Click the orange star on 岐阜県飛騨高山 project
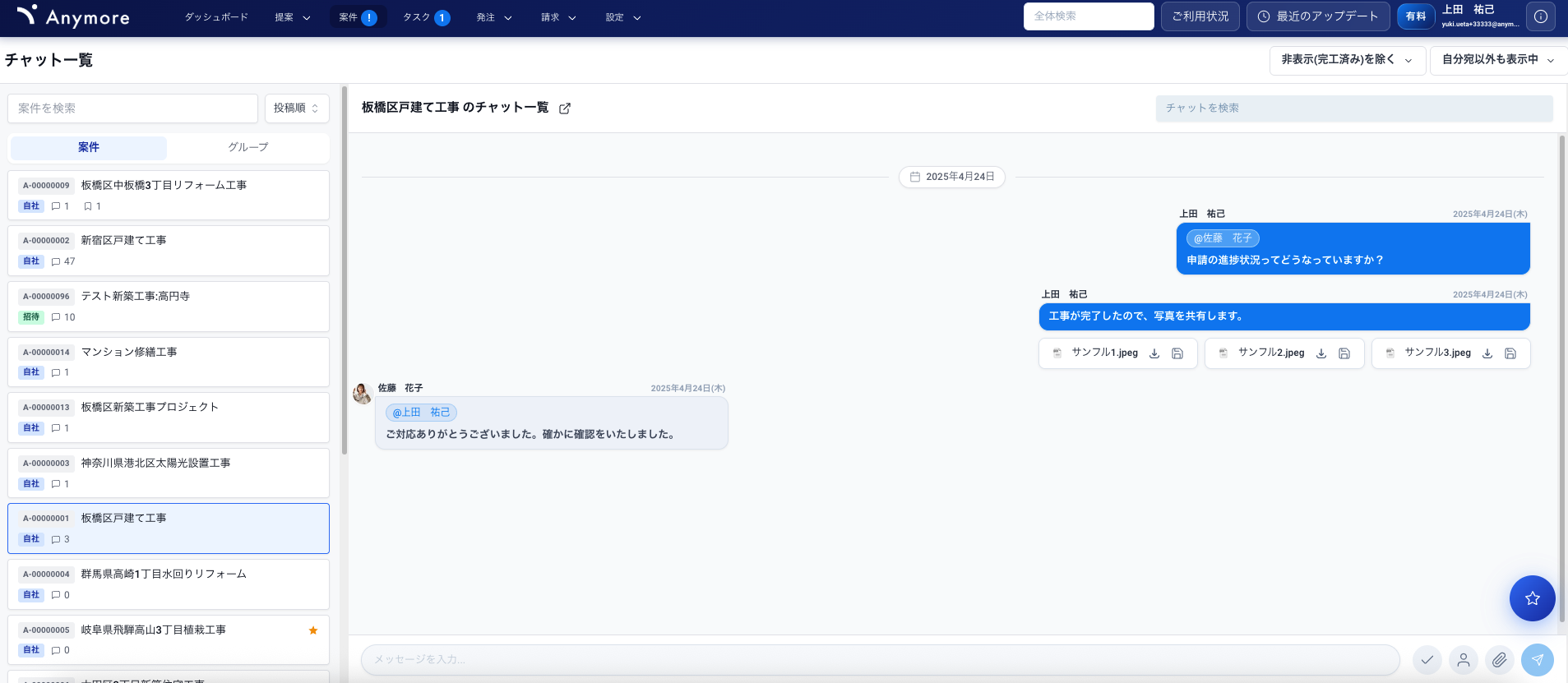This screenshot has width=1568, height=683. (x=313, y=630)
